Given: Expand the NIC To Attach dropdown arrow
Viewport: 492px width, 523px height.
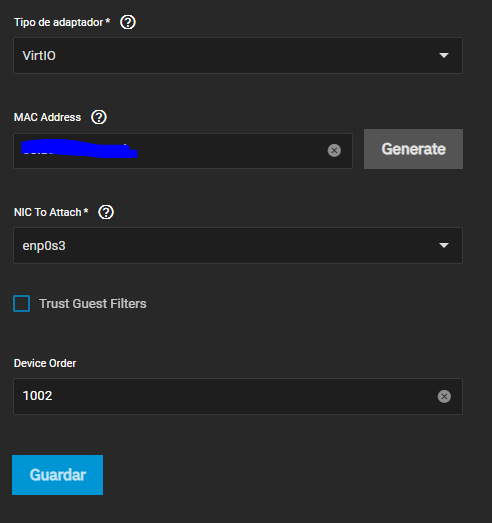Looking at the screenshot, I should (x=444, y=245).
